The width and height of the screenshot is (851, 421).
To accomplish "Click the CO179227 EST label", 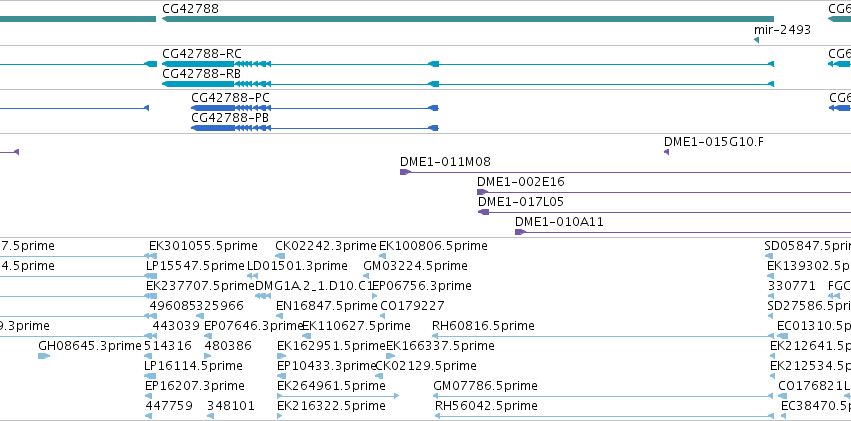I will 412,305.
